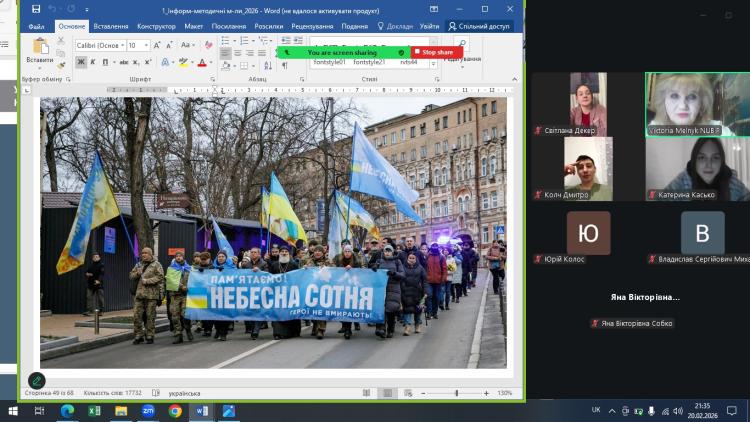Click the Increase font size icon

point(157,45)
